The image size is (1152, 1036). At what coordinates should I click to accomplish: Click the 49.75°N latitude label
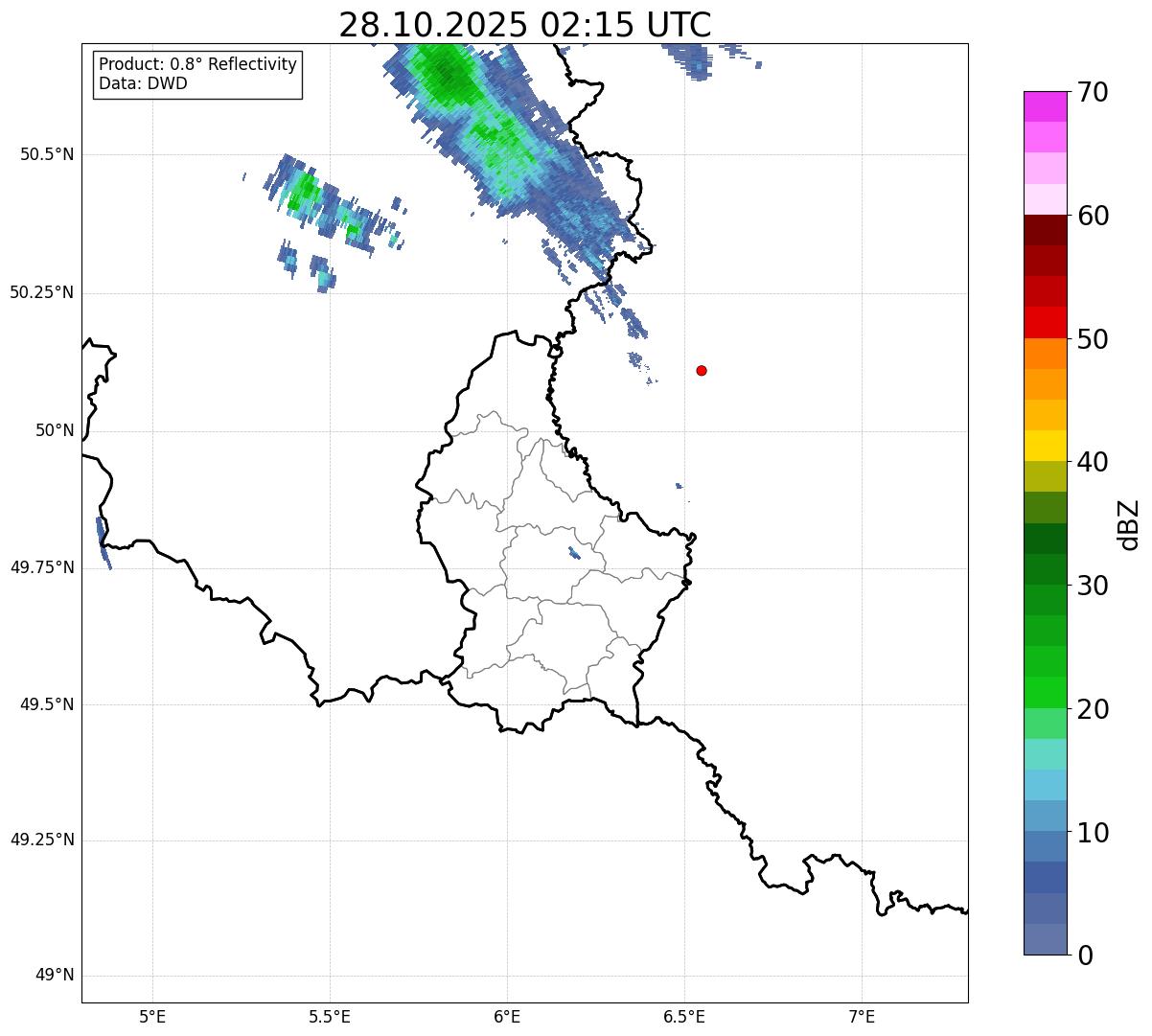pos(42,567)
